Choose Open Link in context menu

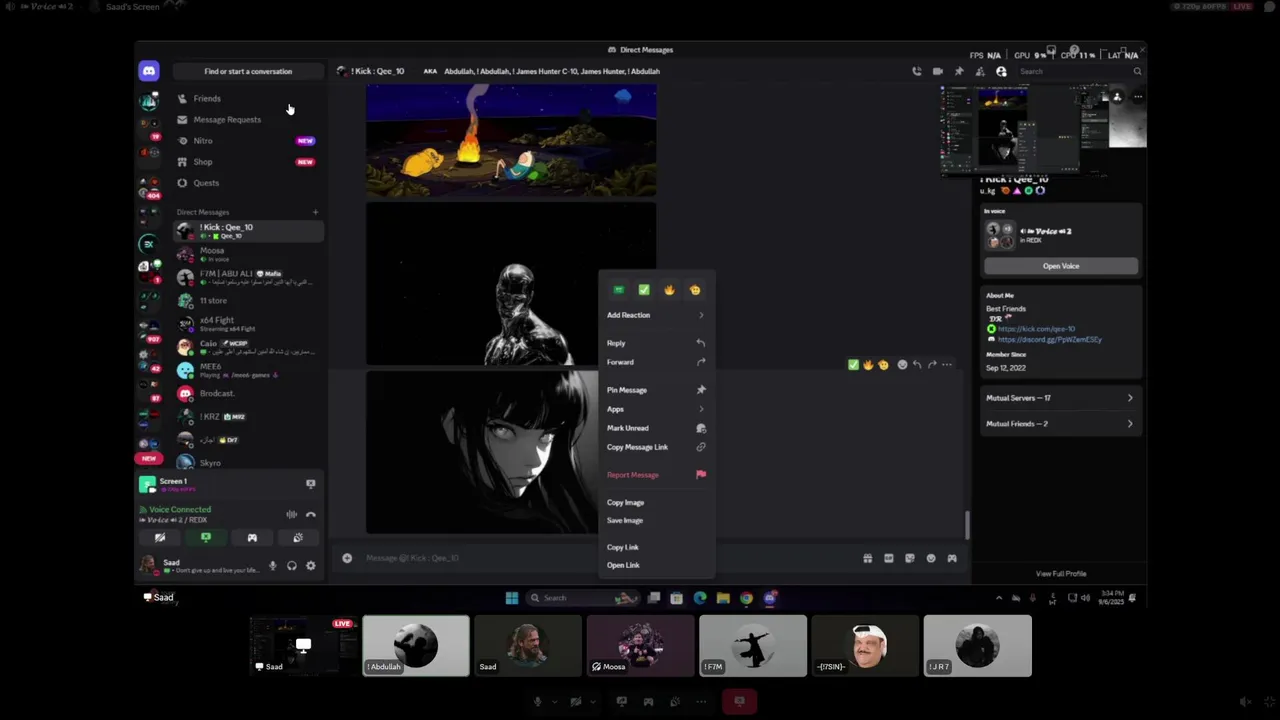point(655,565)
